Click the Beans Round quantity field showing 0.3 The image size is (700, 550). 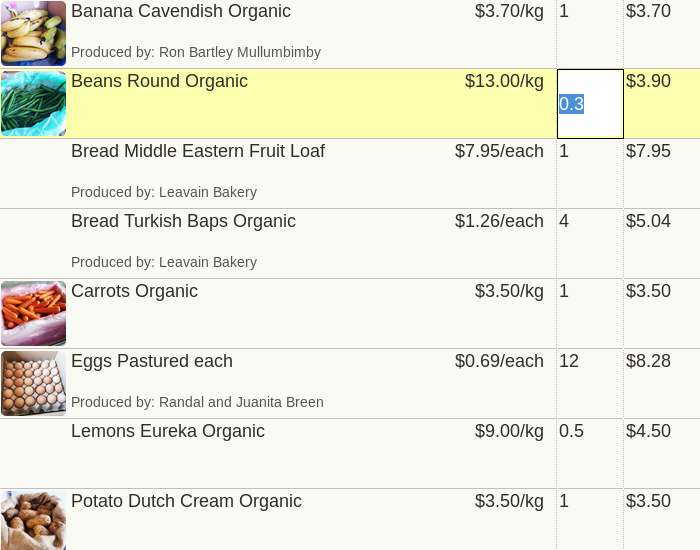click(590, 104)
